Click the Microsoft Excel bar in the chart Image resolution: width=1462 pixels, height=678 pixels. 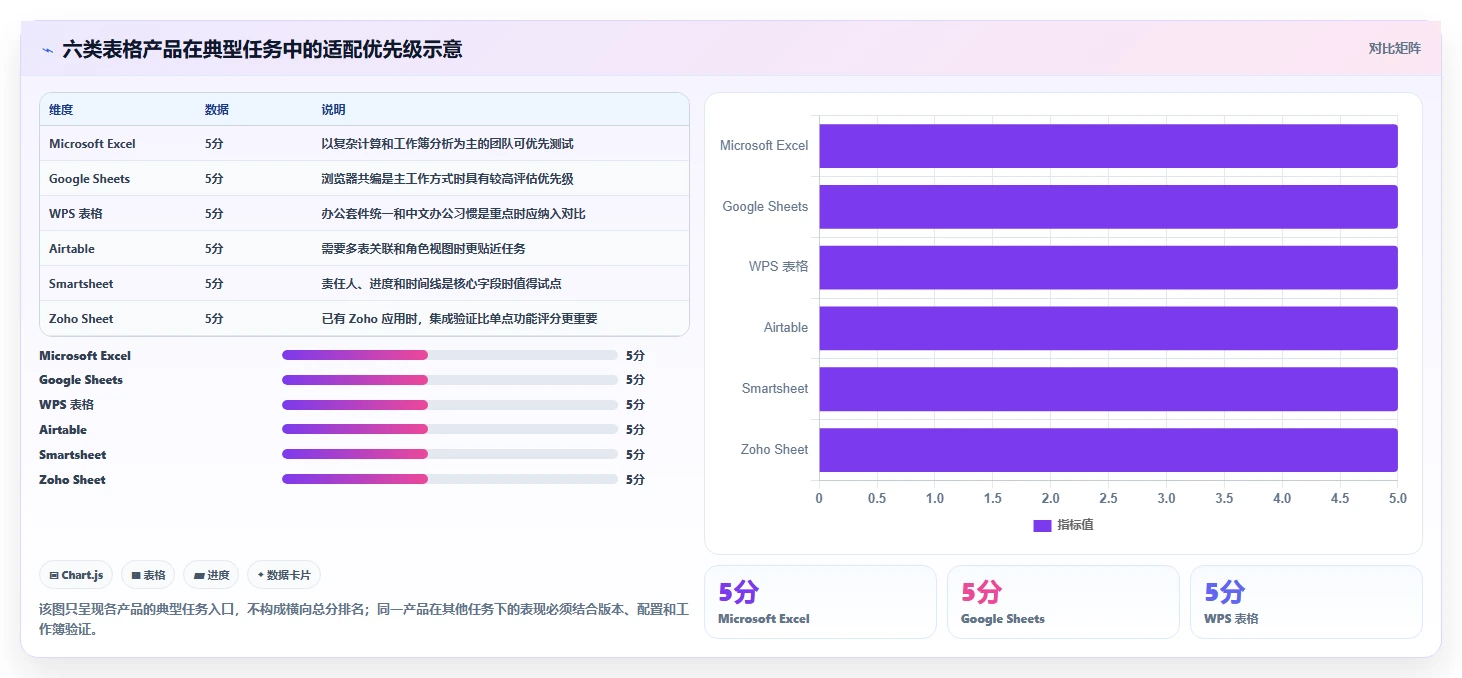coord(1108,146)
